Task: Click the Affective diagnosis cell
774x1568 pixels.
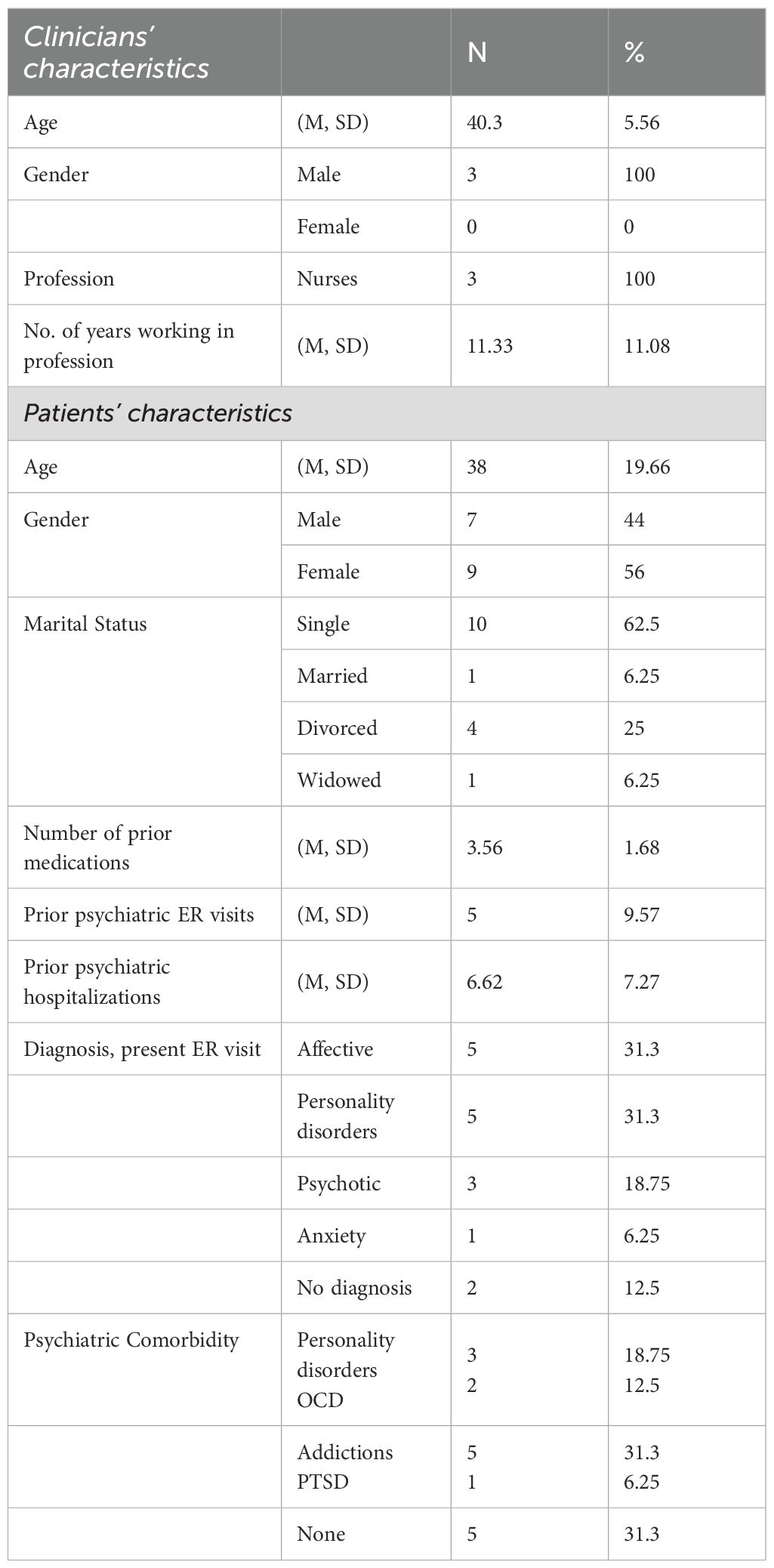Action: 335,1049
